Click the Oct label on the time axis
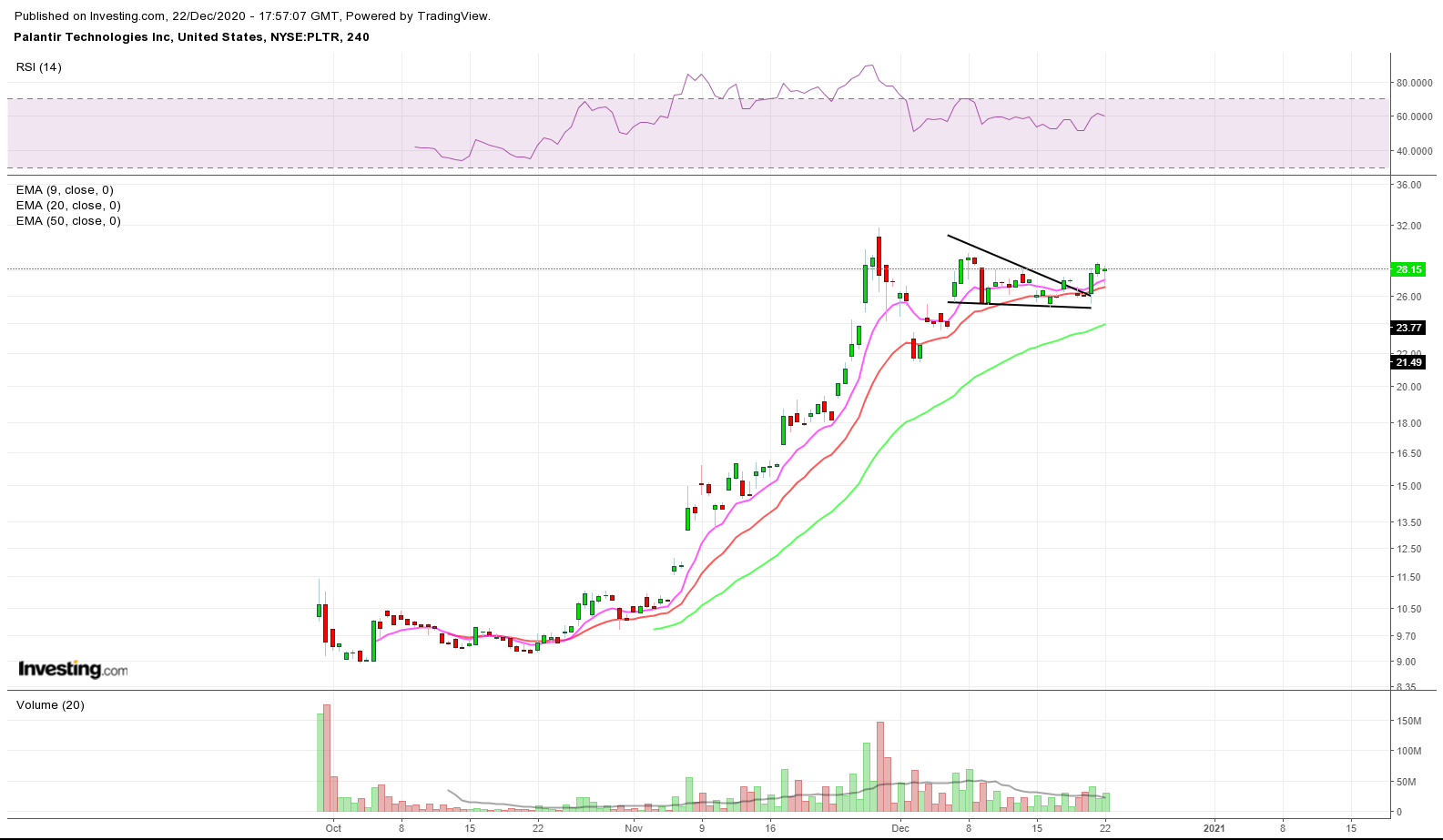This screenshot has width=1443, height=840. point(333,828)
